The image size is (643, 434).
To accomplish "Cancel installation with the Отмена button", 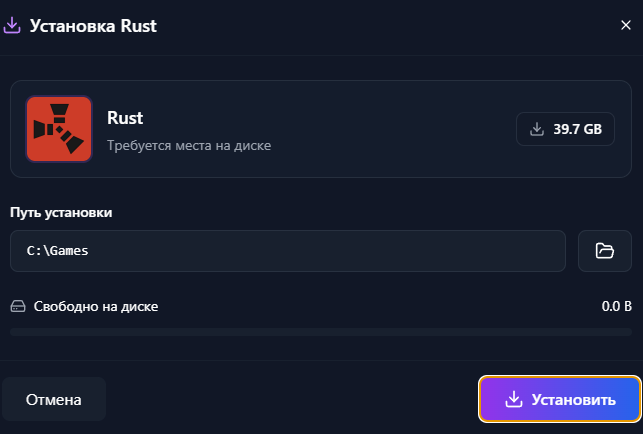I will point(54,399).
